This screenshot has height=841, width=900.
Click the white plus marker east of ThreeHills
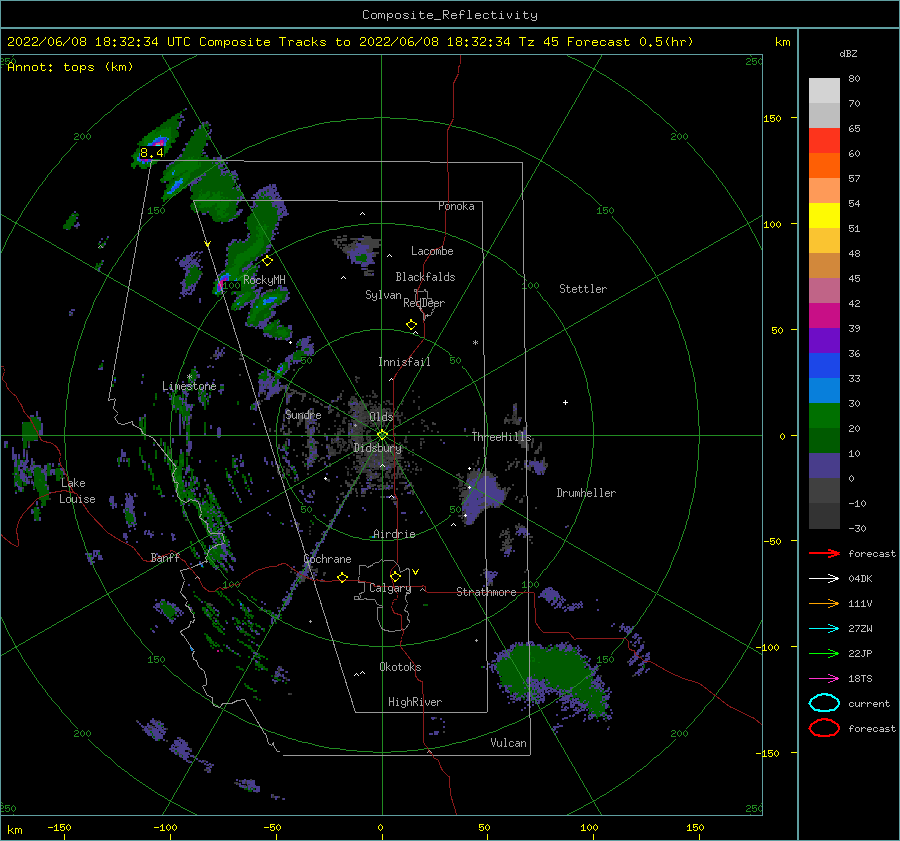tap(565, 402)
